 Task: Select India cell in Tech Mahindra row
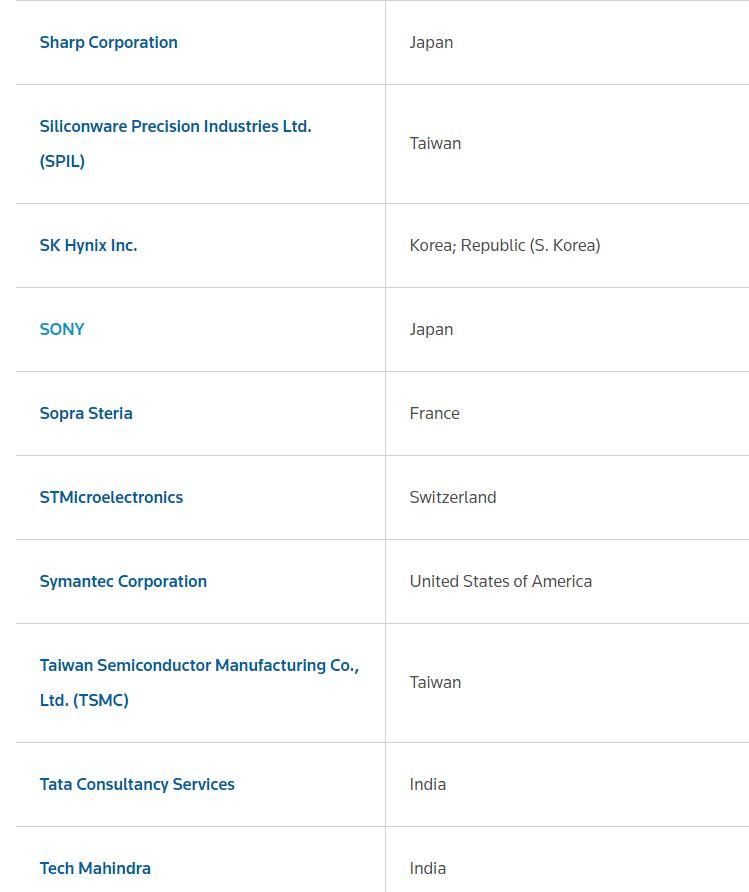pos(427,868)
